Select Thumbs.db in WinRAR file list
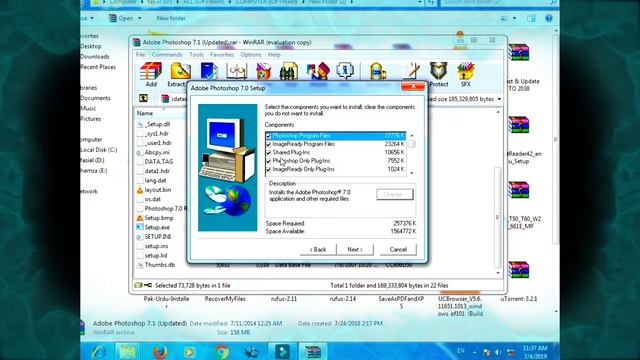640x360 pixels. (x=160, y=265)
